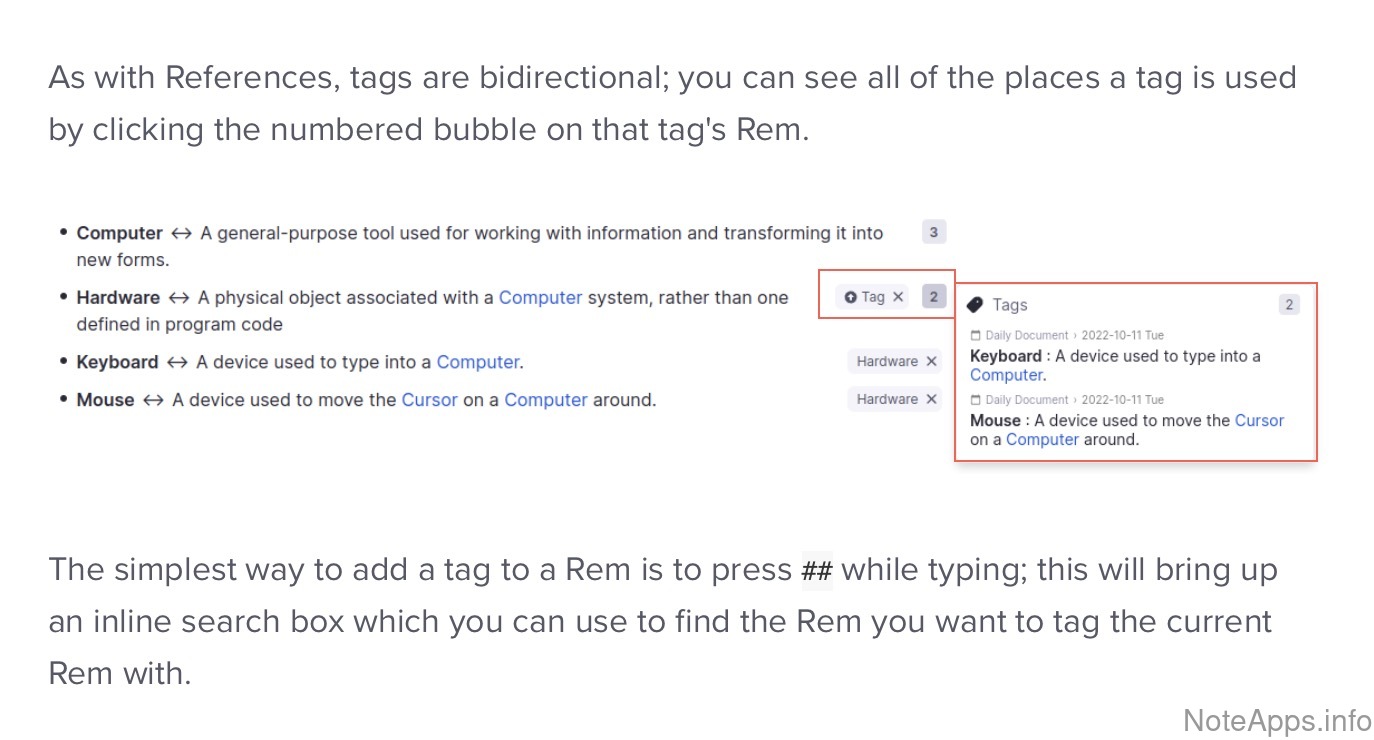
Task: Open Cursor link inside Tags popup
Action: click(x=1259, y=421)
